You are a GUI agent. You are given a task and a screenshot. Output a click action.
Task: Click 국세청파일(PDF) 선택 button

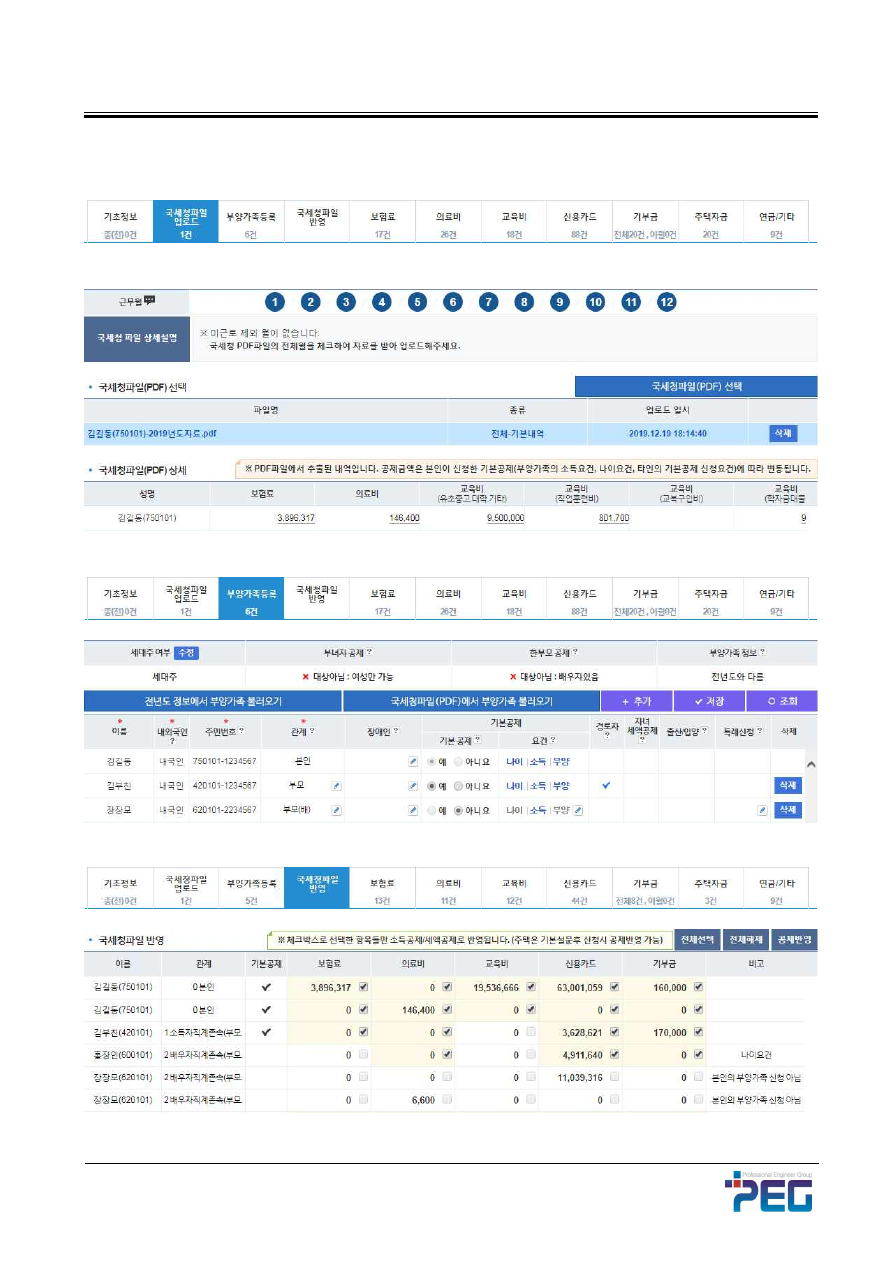pos(696,385)
